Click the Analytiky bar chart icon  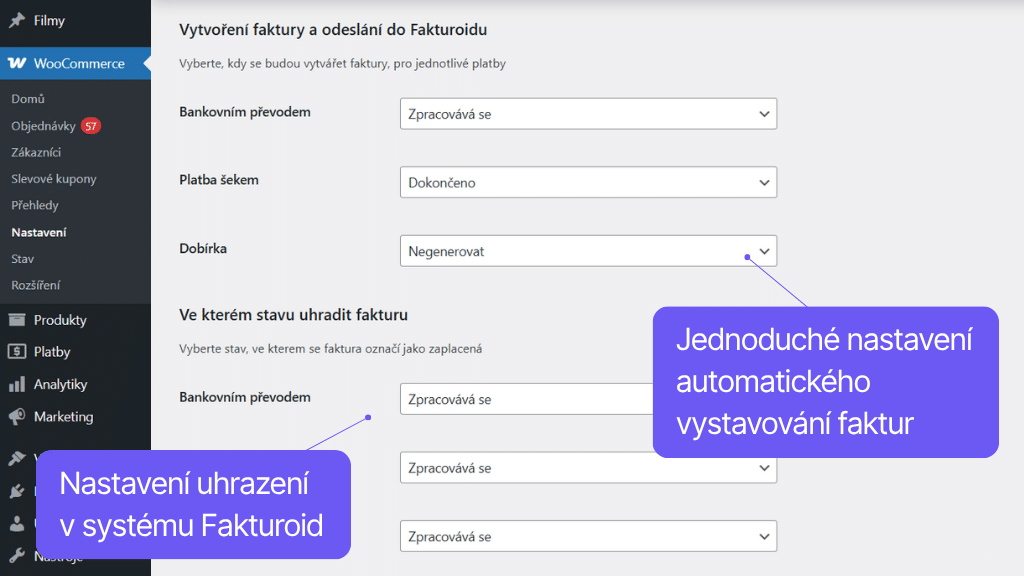pos(17,384)
